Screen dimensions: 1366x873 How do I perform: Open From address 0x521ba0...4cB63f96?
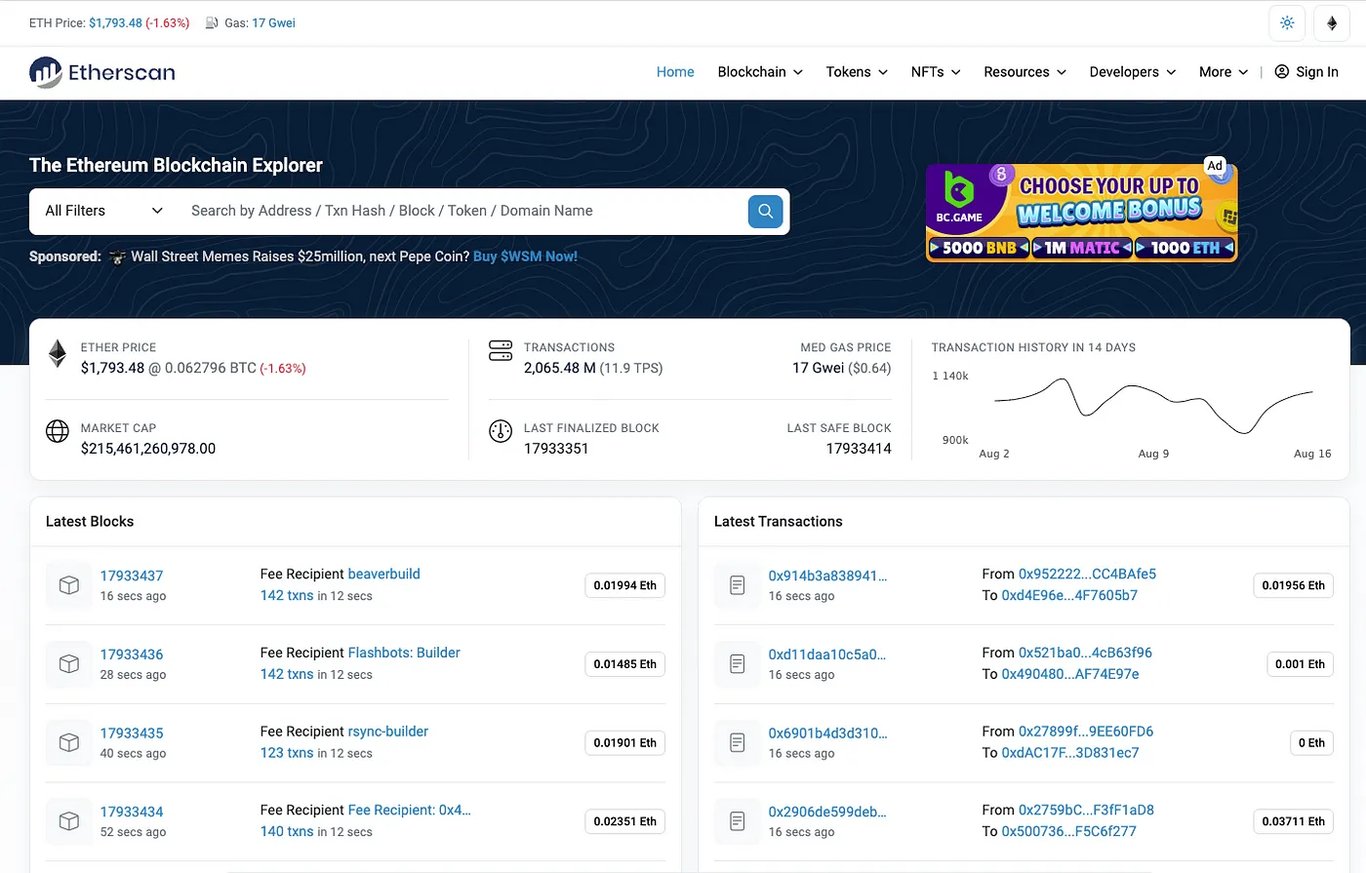coord(1085,653)
